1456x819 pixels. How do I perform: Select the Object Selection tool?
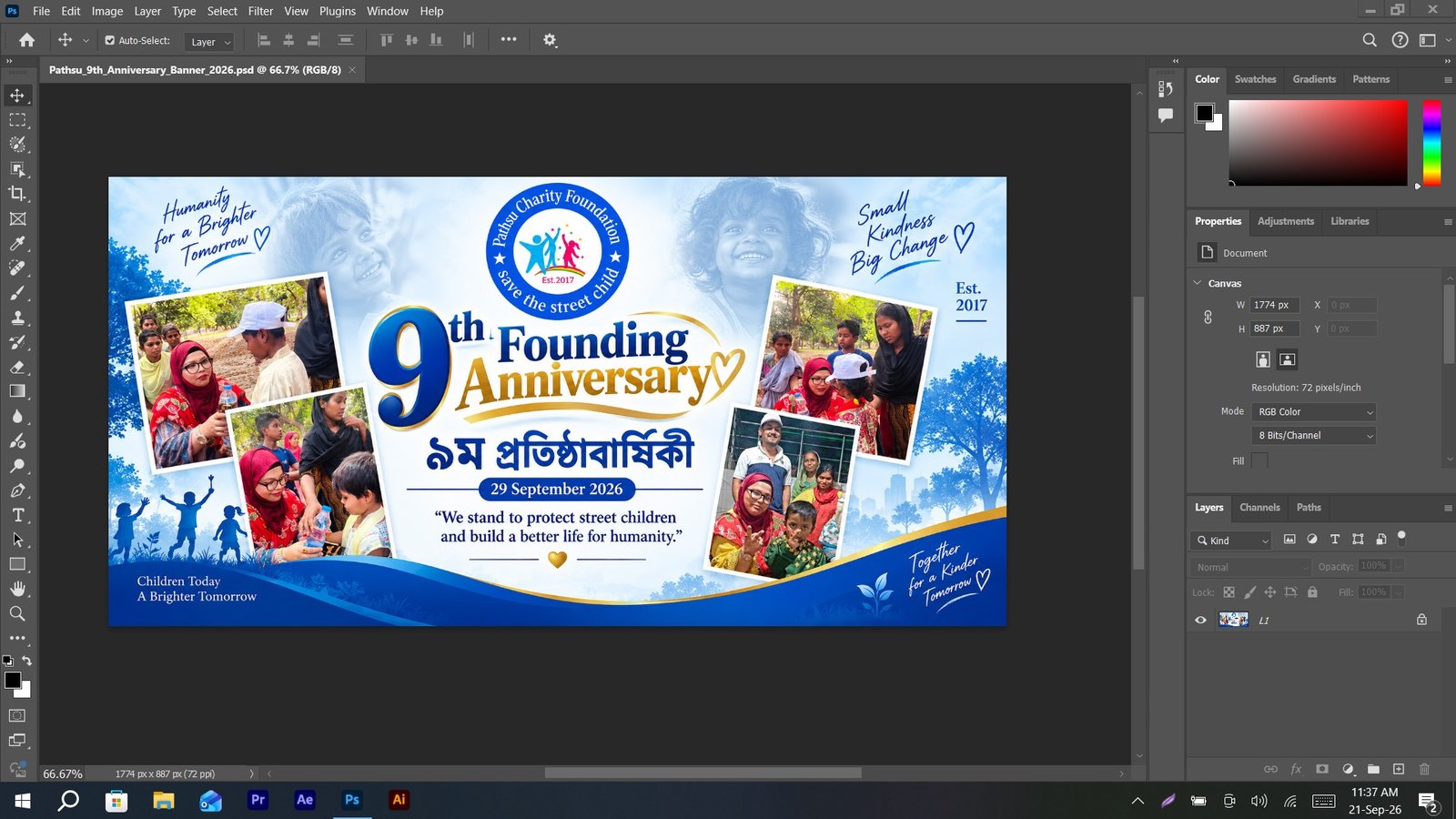pos(17,169)
